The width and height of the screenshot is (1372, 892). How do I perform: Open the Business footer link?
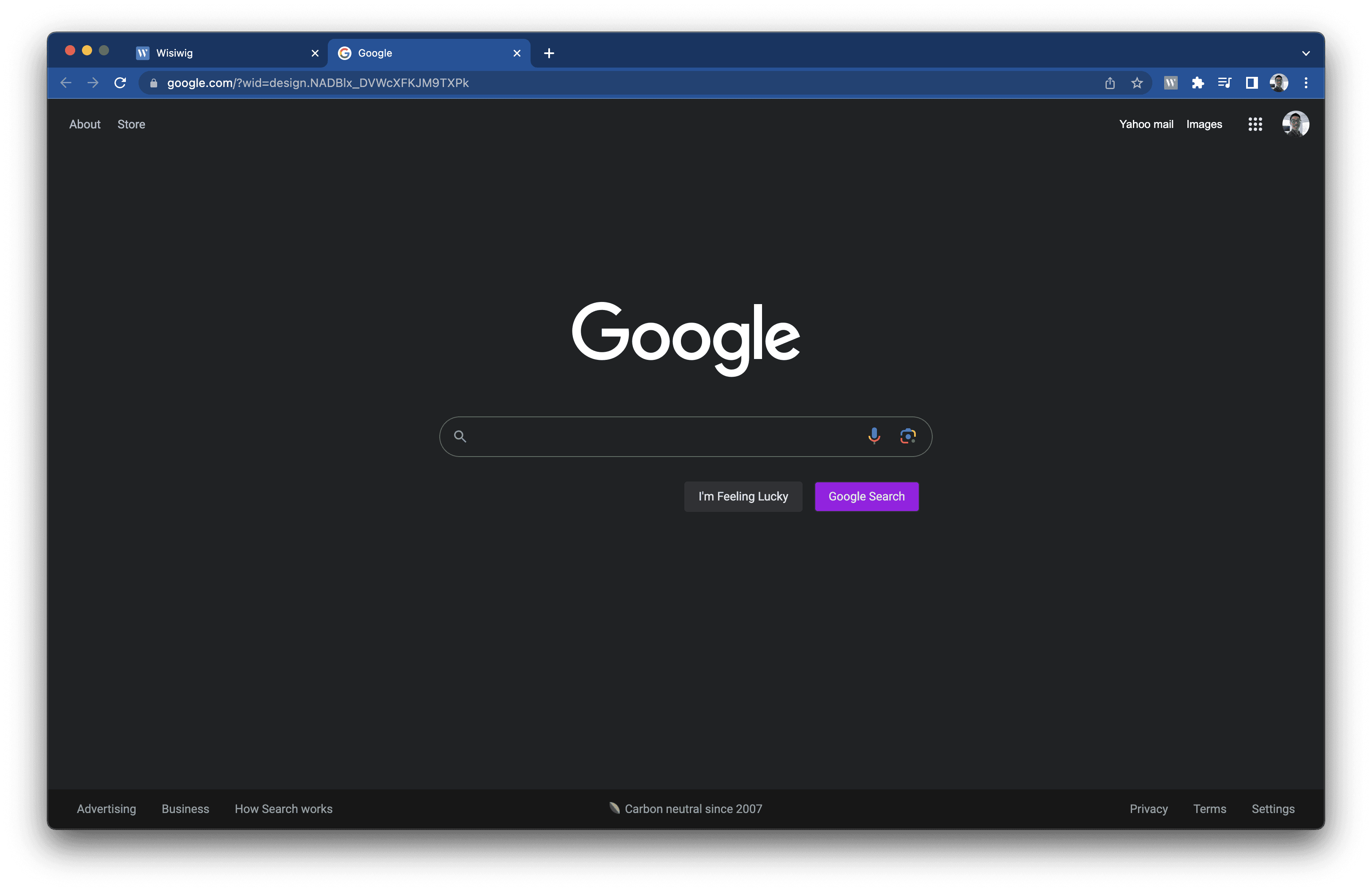pos(185,809)
